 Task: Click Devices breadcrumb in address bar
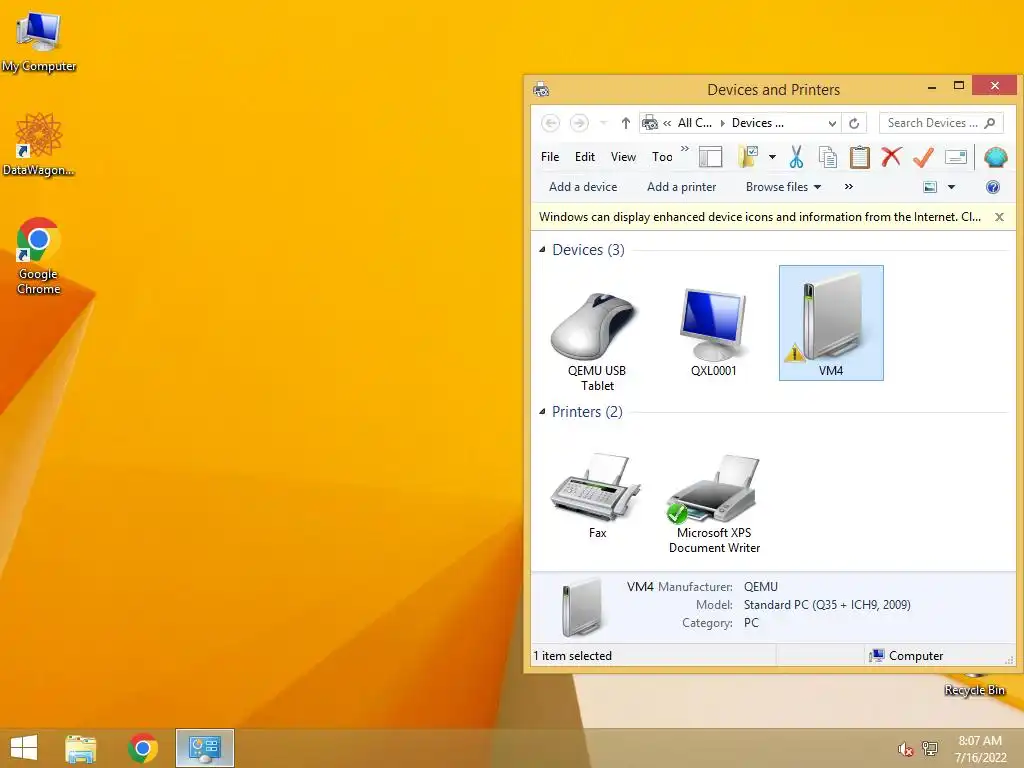(x=758, y=123)
